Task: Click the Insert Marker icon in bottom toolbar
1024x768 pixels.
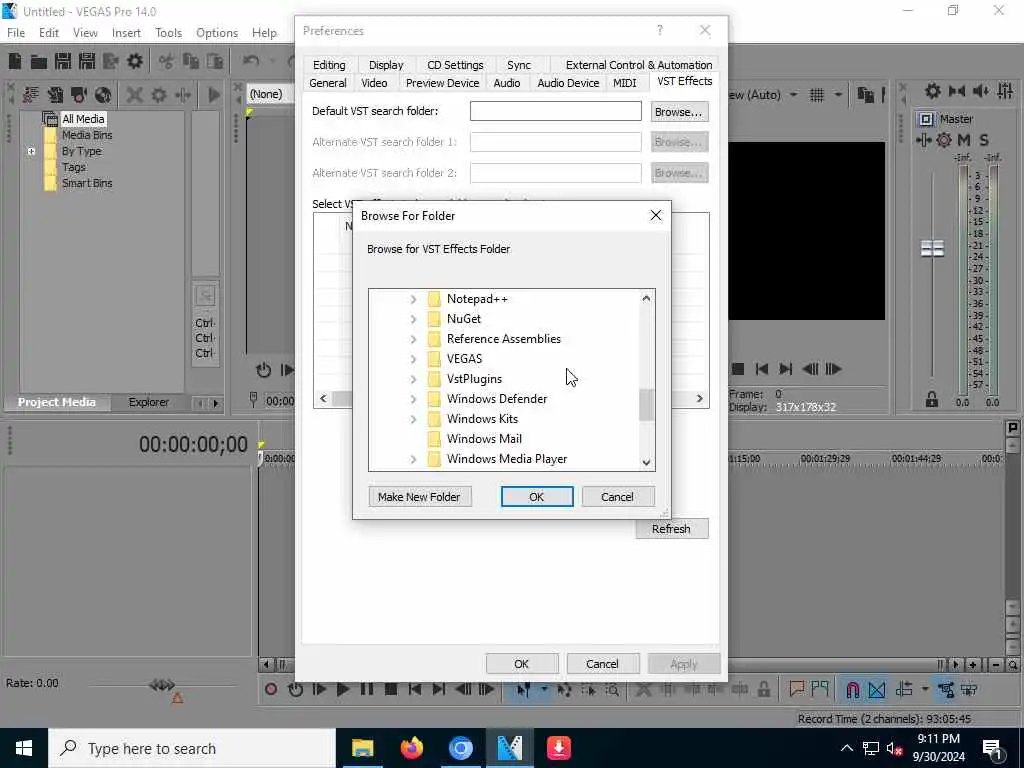Action: [x=796, y=689]
